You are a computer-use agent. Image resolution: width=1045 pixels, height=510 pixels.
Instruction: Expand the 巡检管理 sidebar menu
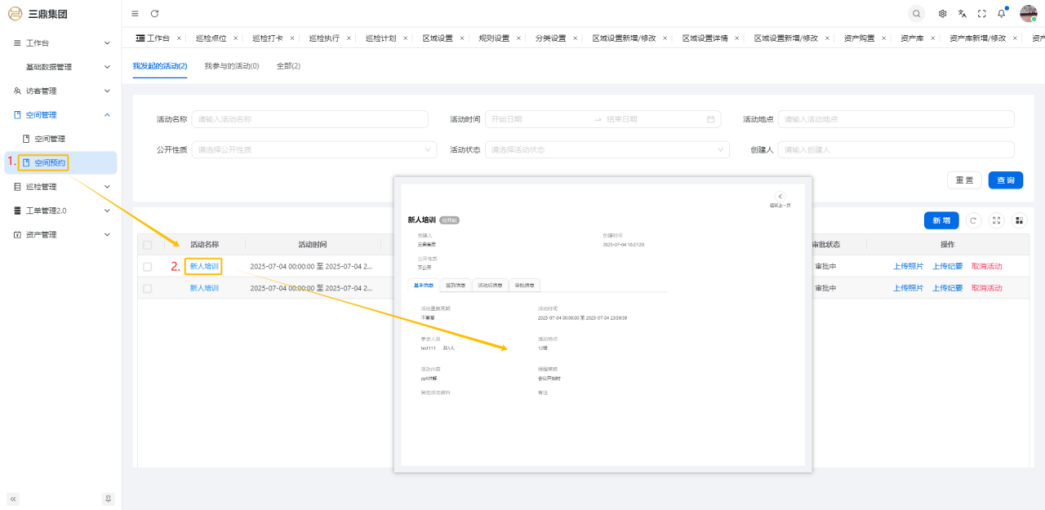pyautogui.click(x=60, y=187)
